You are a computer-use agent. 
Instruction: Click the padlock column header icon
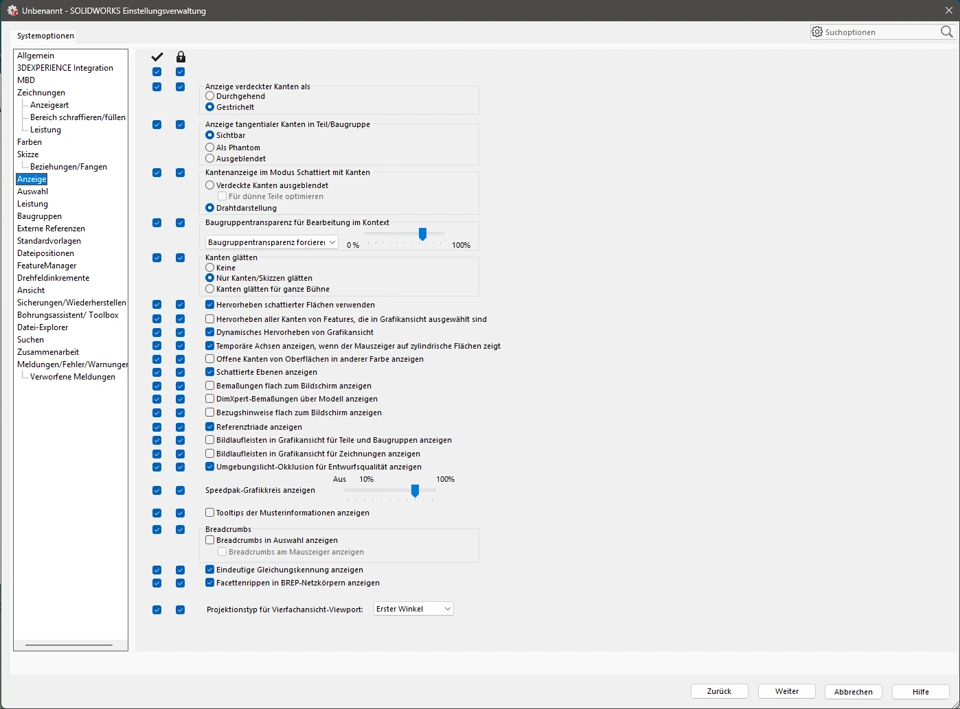click(181, 57)
